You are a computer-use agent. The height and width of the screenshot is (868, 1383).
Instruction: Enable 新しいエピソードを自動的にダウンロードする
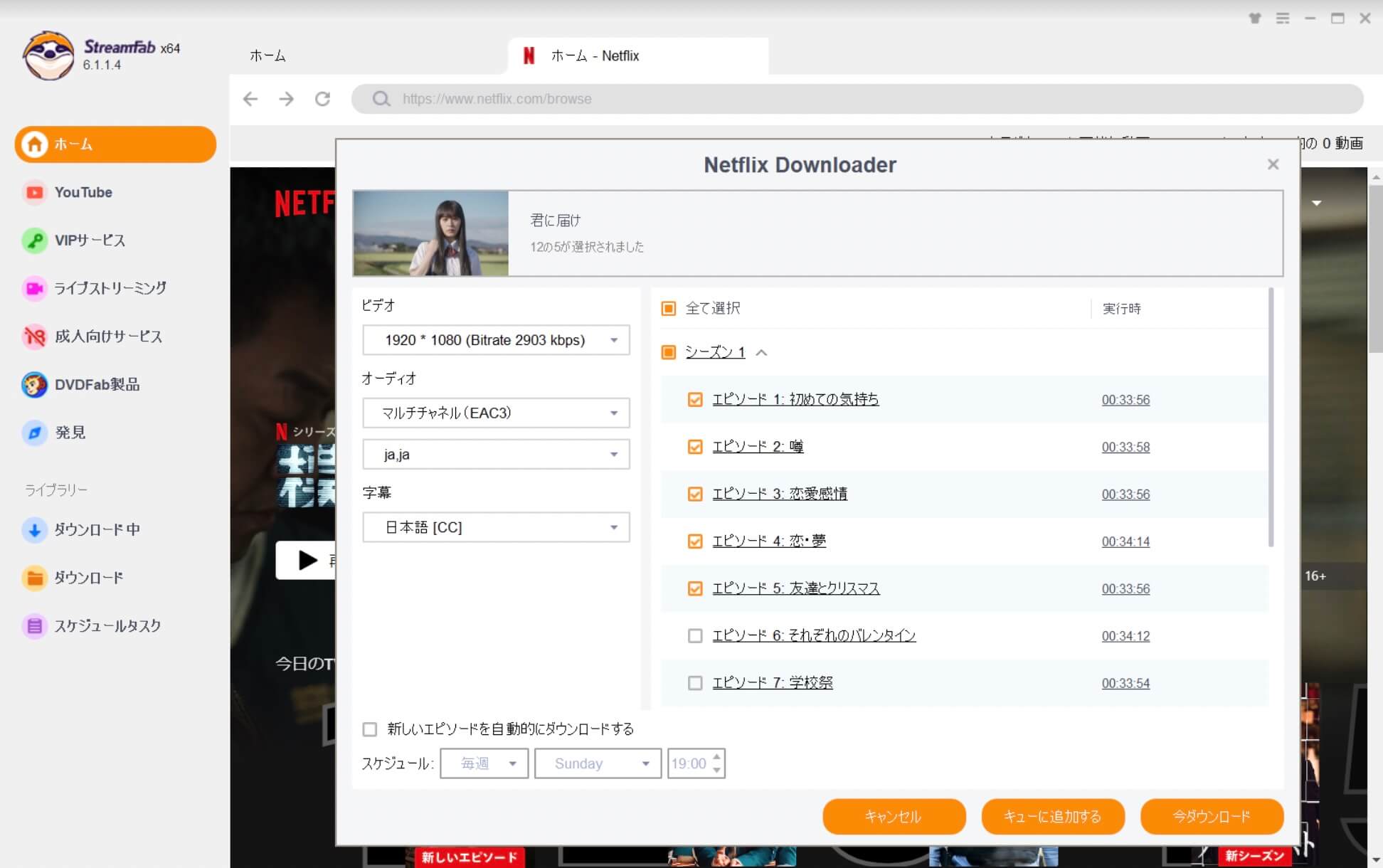[x=369, y=729]
